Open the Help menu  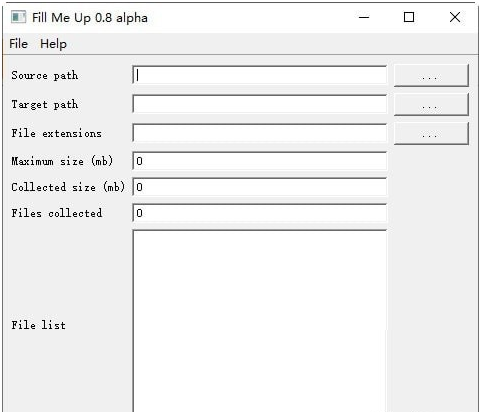point(53,44)
